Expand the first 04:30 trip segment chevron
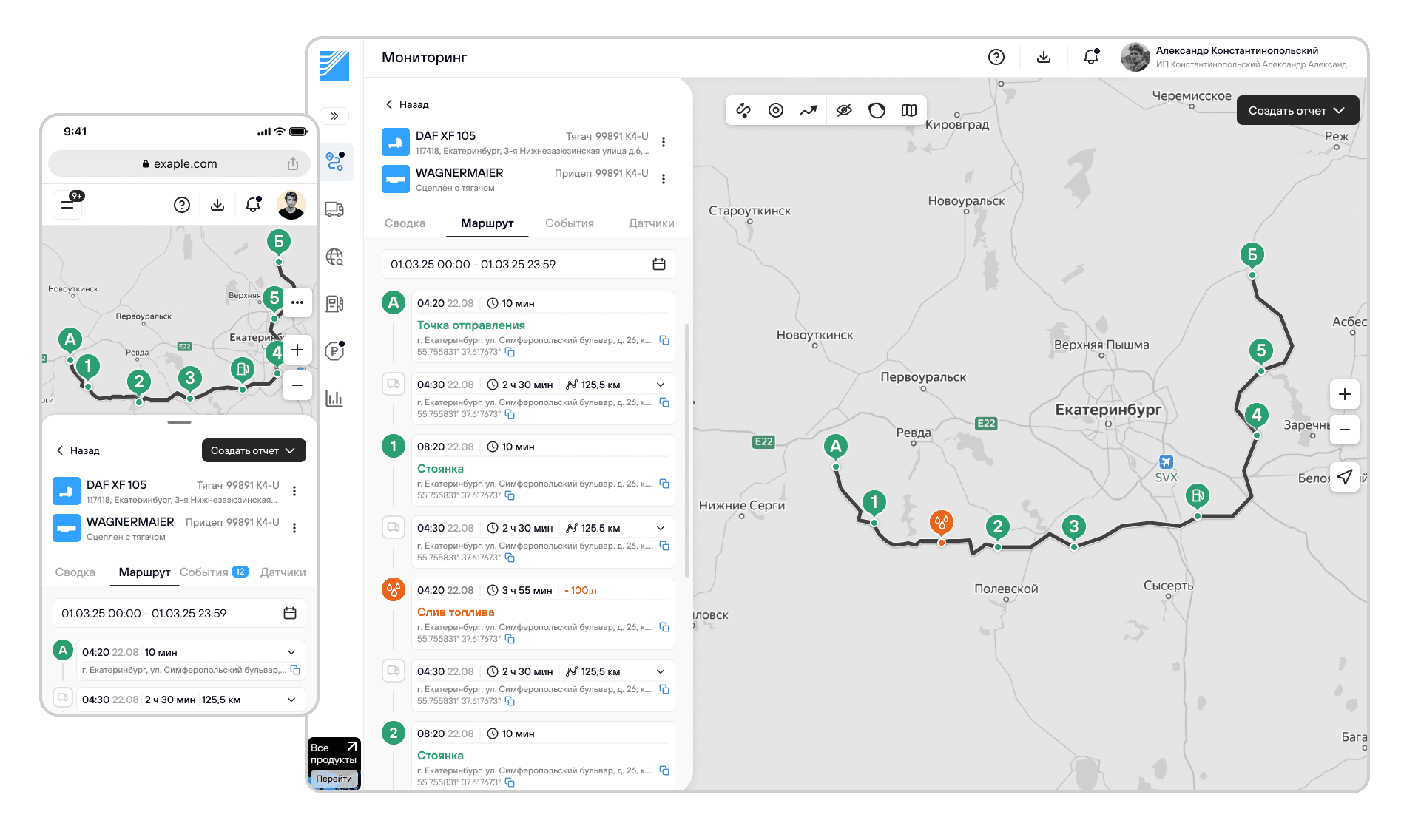Viewport: 1421px width, 840px height. (x=661, y=385)
